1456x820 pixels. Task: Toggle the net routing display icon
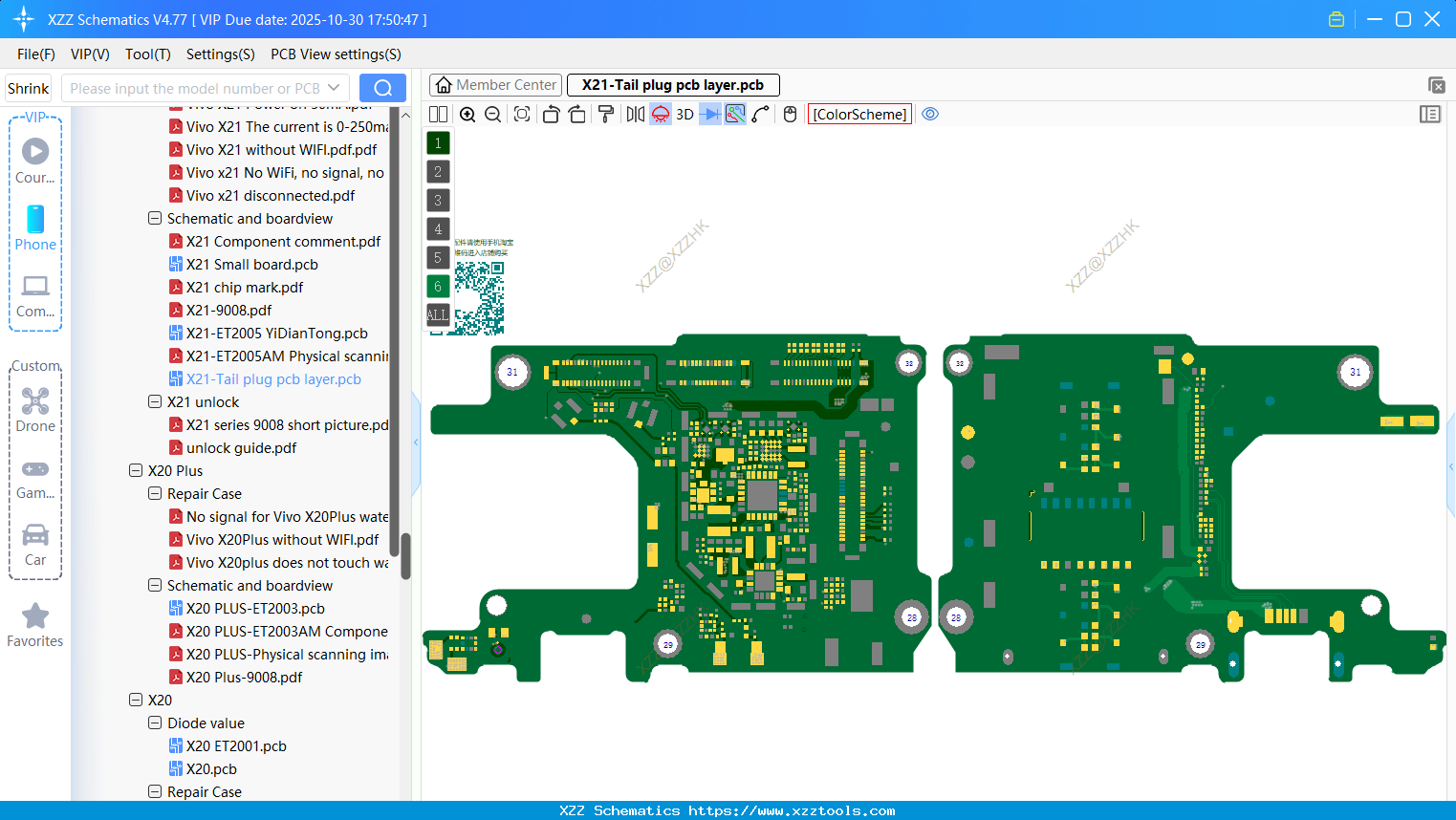(735, 115)
